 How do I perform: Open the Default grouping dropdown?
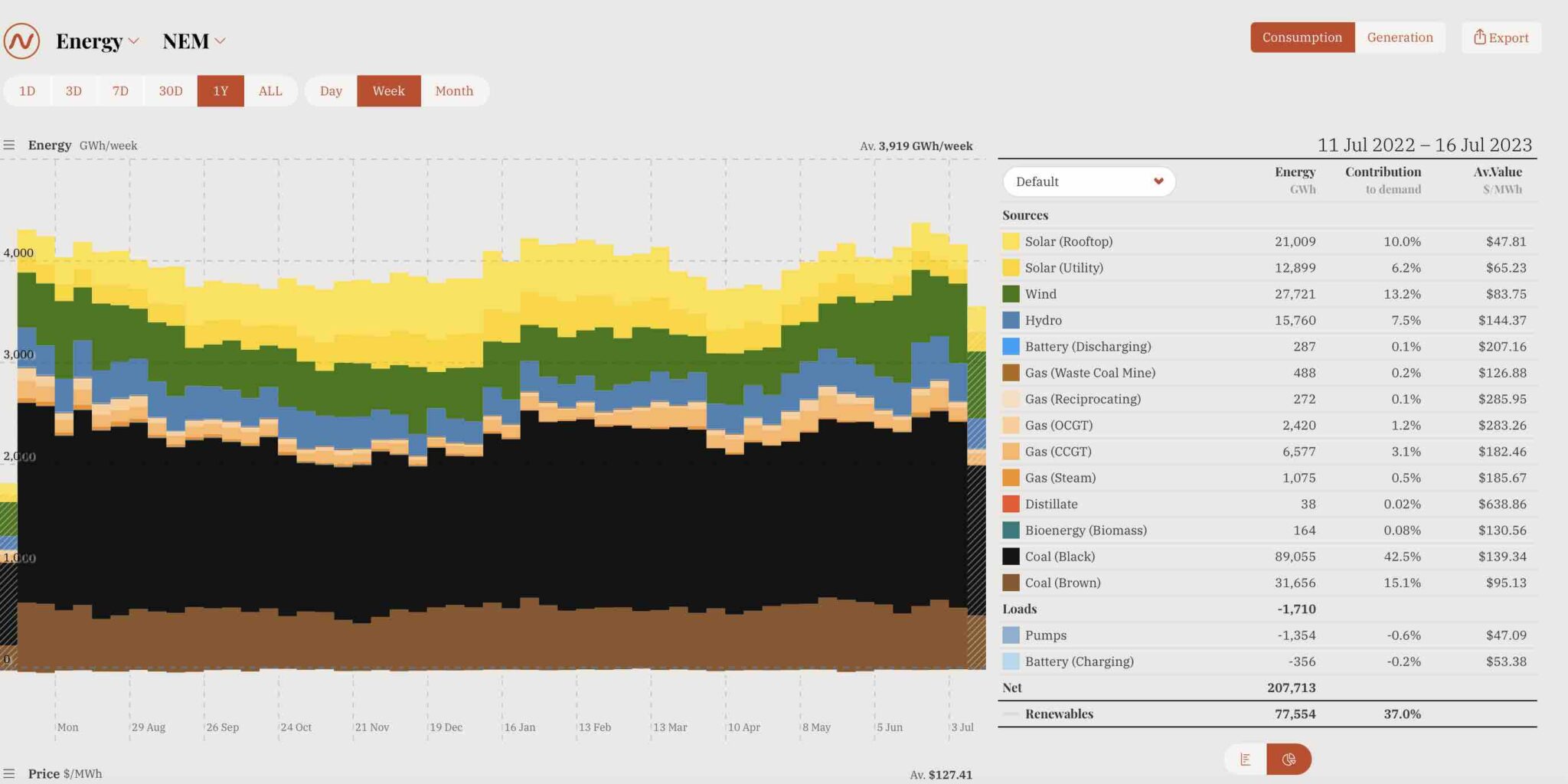click(1089, 181)
